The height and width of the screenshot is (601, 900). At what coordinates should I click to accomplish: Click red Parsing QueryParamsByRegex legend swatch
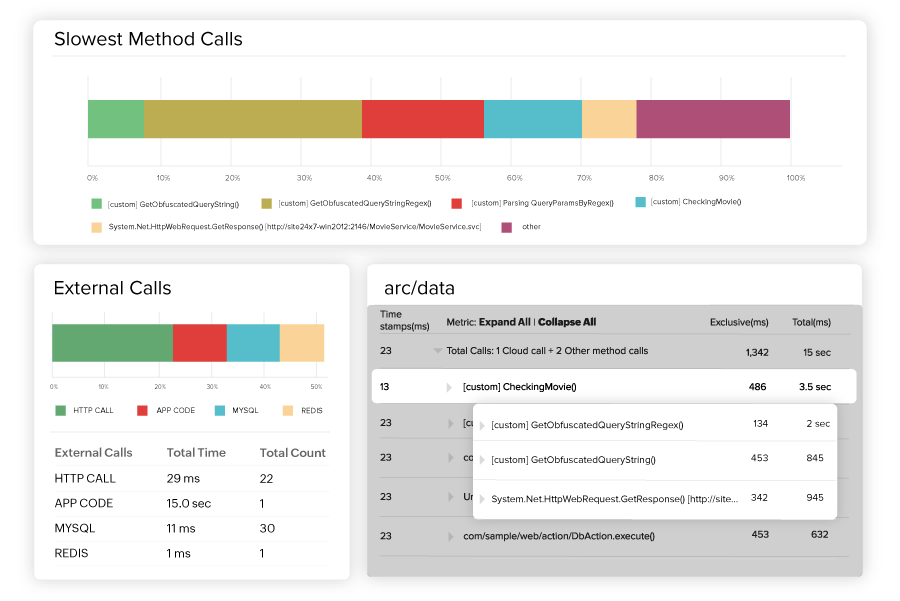tap(457, 204)
